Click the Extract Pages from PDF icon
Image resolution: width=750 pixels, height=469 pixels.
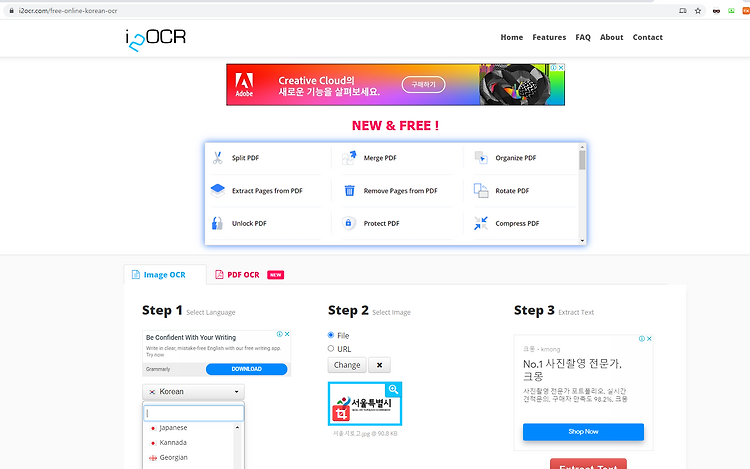[218, 190]
